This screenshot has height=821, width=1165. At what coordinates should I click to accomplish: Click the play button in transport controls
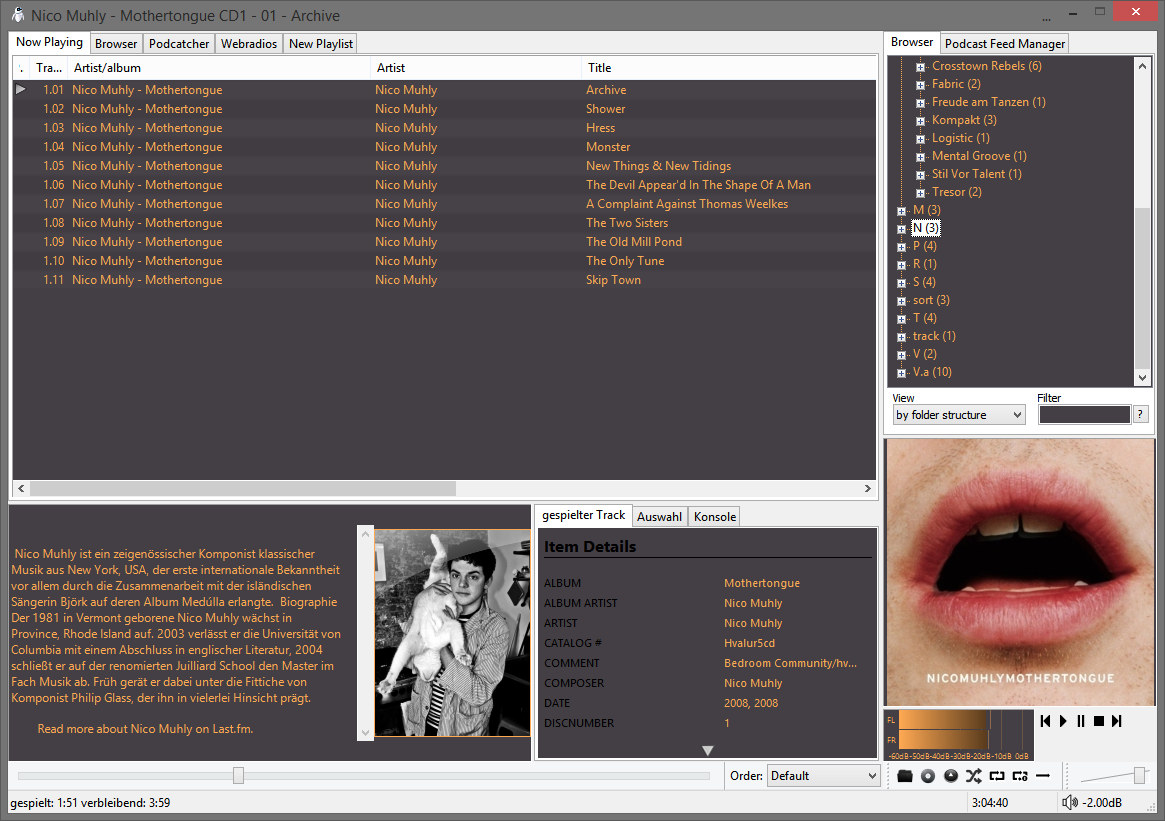pos(1063,721)
